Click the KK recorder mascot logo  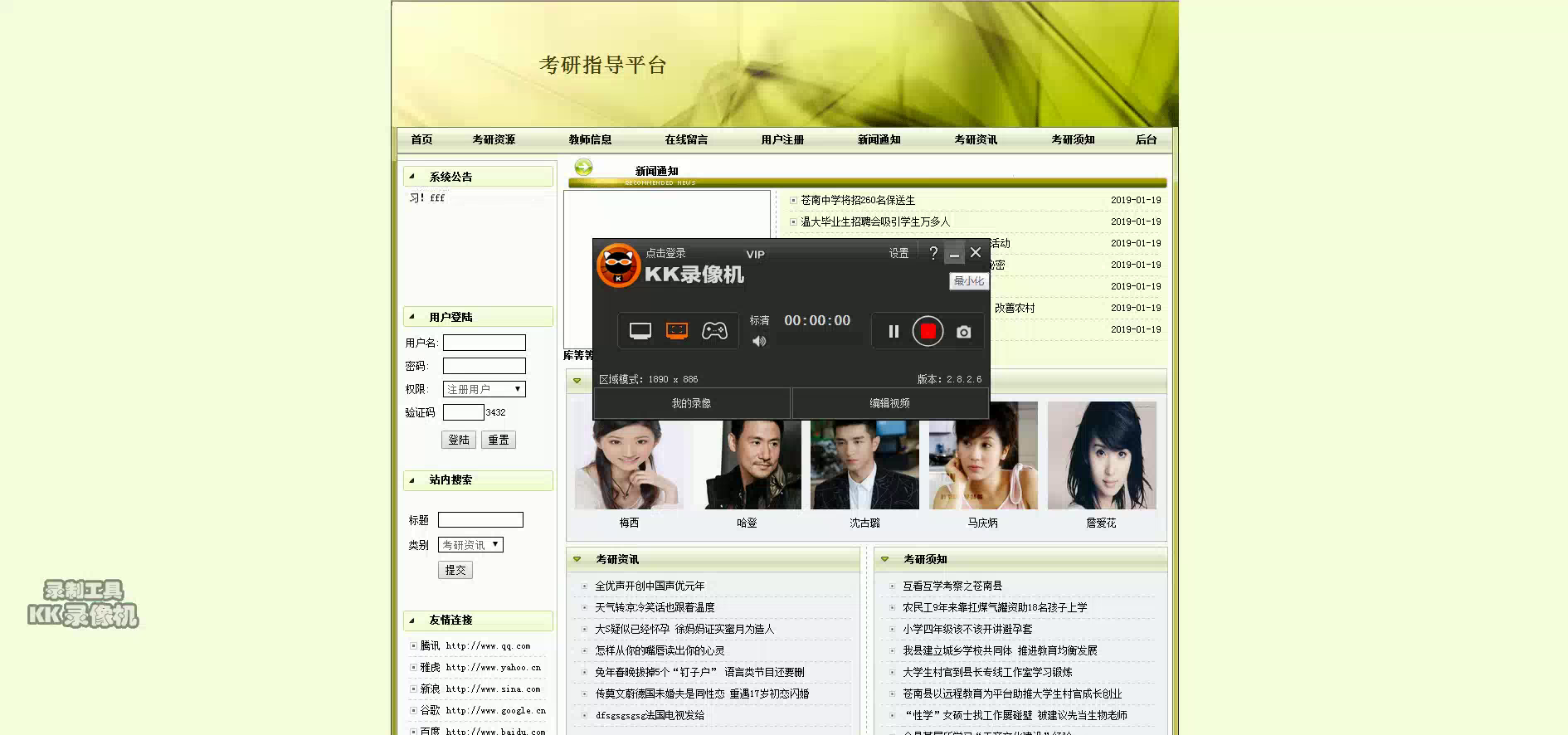pos(618,265)
